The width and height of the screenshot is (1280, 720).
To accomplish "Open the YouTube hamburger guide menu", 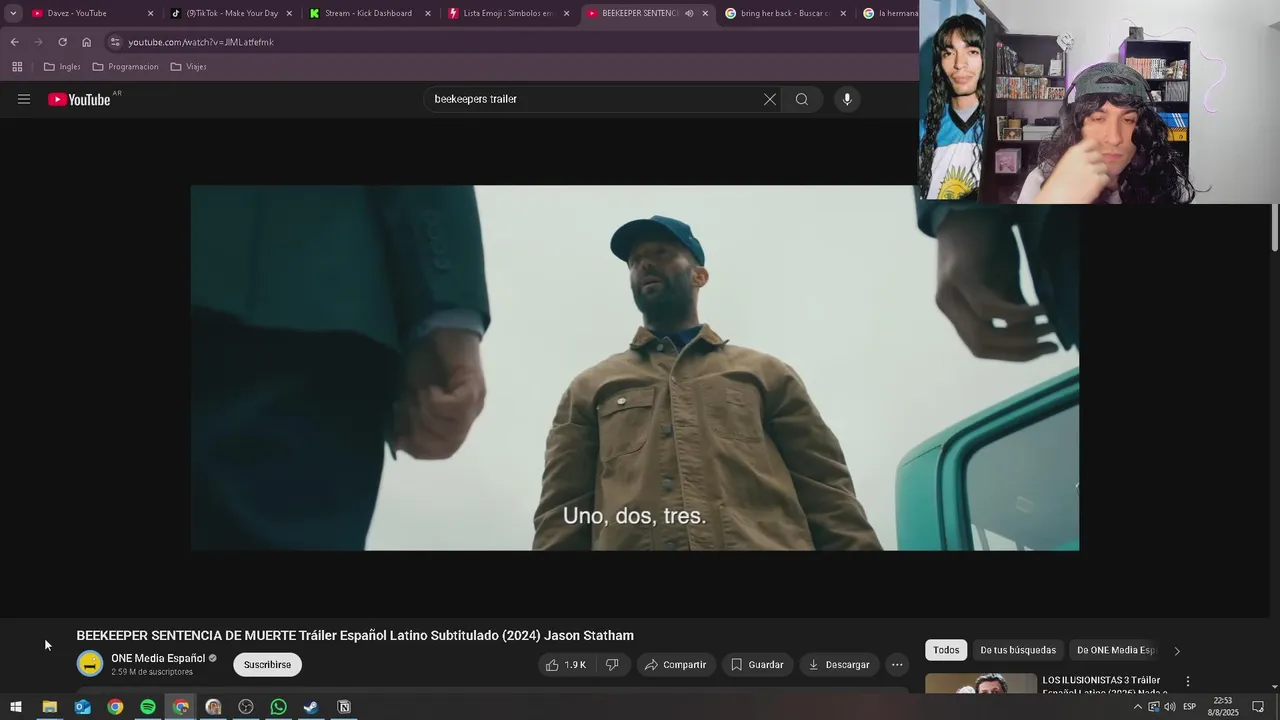I will [24, 99].
